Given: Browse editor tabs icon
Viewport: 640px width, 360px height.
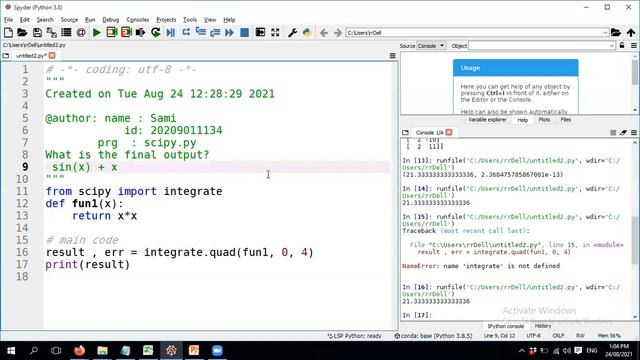Looking at the screenshot, I should pyautogui.click(x=6, y=56).
